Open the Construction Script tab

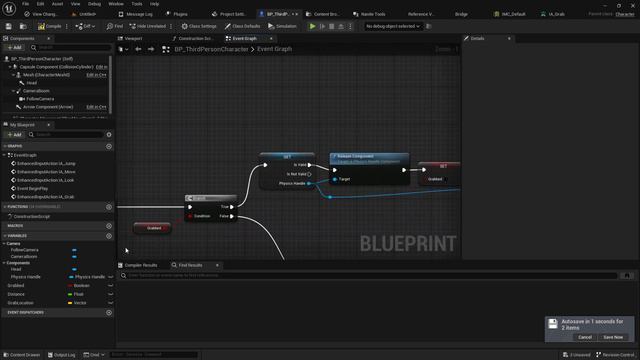click(193, 38)
